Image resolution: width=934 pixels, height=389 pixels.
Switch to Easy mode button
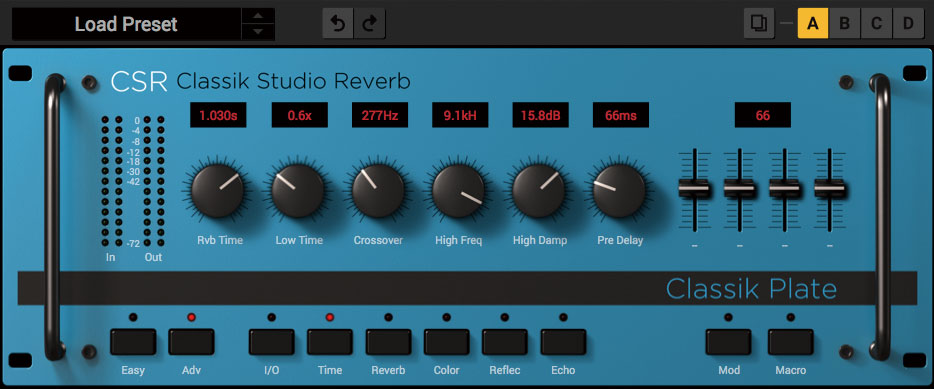click(x=133, y=342)
